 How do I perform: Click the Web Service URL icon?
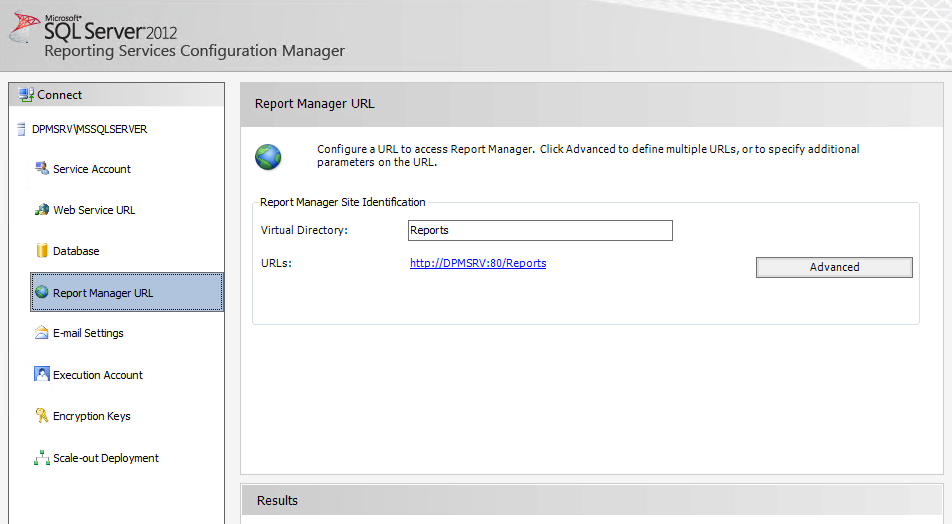click(x=42, y=209)
